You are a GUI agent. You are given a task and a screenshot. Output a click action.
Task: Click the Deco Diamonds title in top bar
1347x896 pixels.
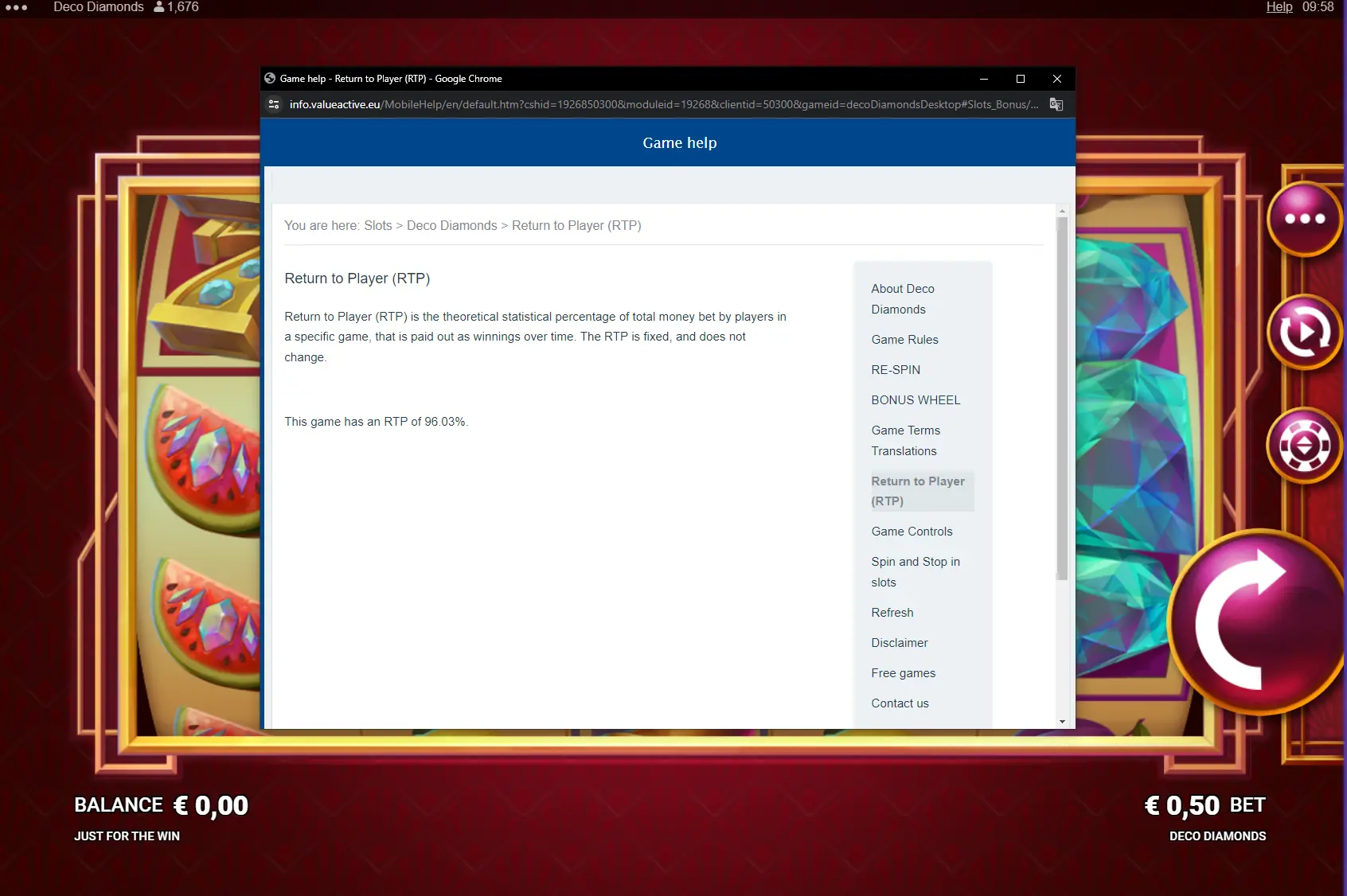[99, 7]
